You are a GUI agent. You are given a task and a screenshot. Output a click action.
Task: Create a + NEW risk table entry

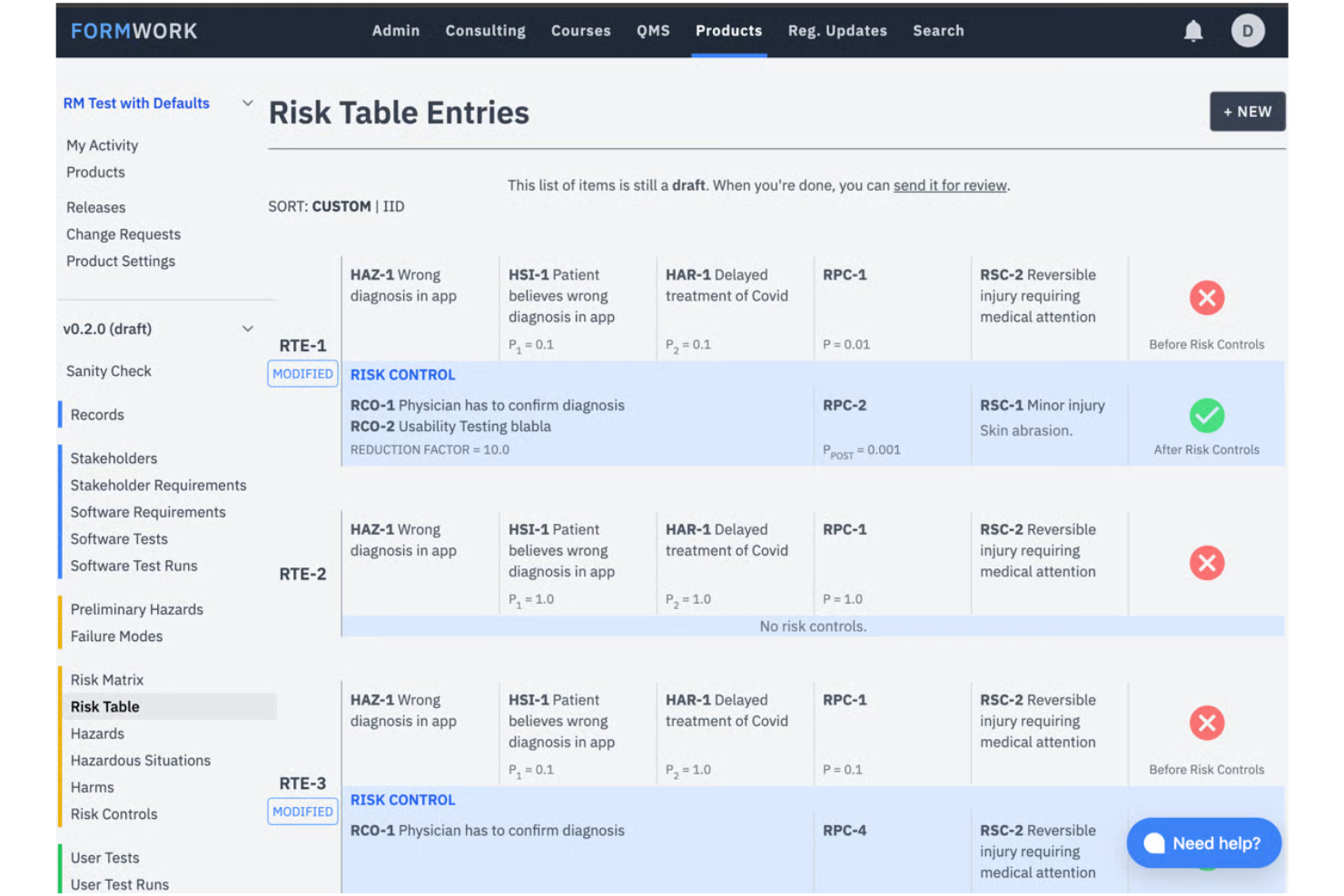(x=1248, y=112)
